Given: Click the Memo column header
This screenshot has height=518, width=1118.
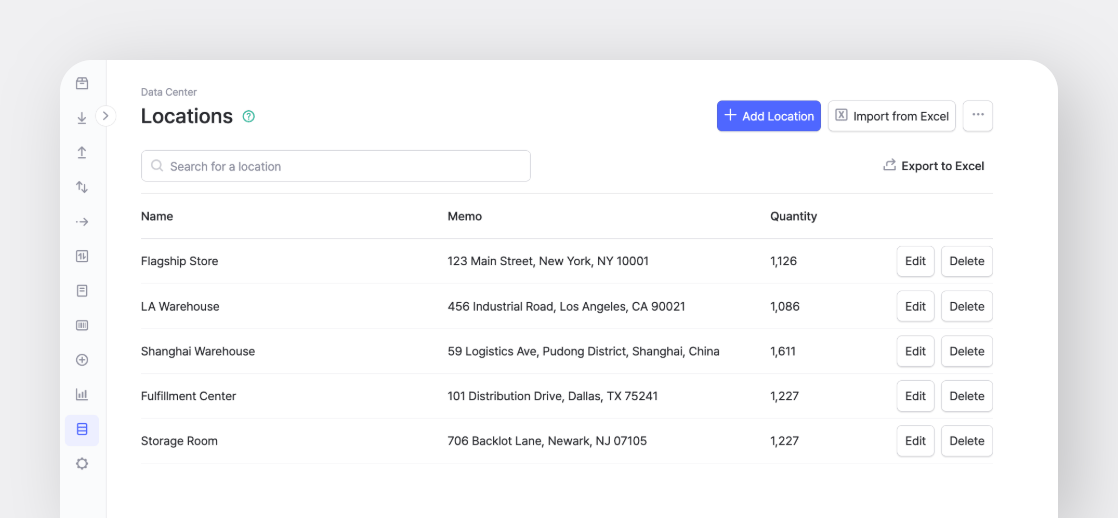Looking at the screenshot, I should pyautogui.click(x=465, y=216).
